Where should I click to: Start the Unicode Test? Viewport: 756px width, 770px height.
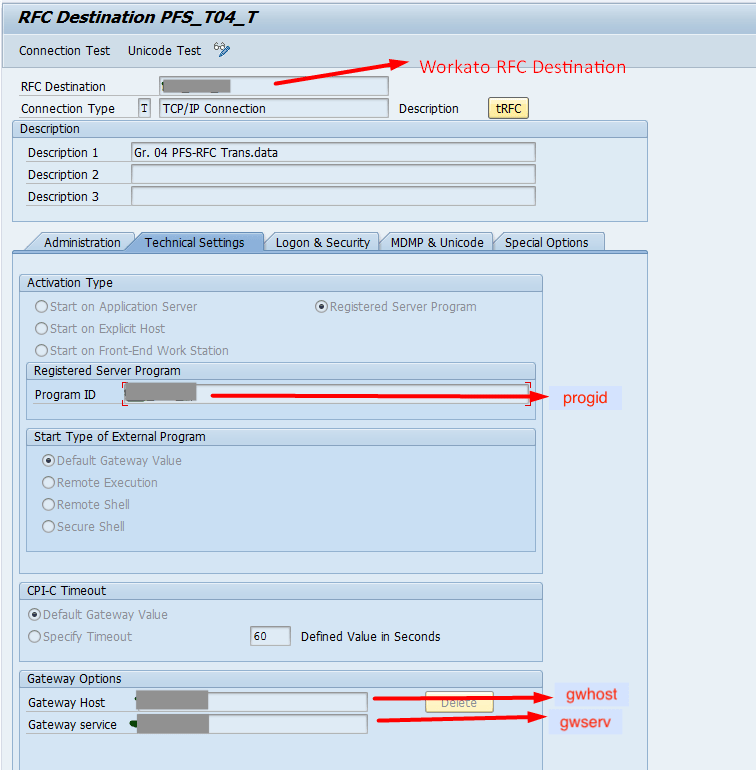click(164, 51)
